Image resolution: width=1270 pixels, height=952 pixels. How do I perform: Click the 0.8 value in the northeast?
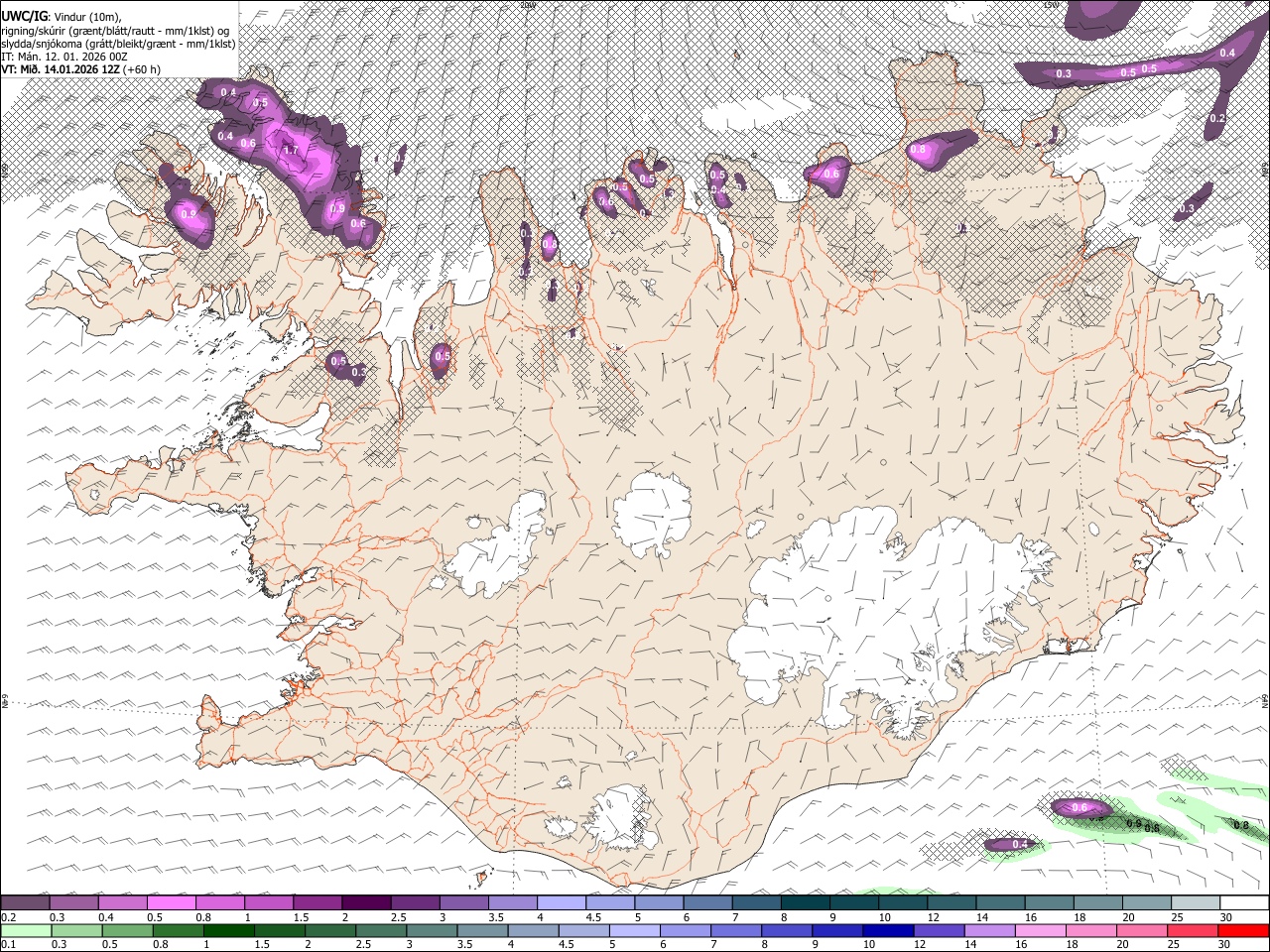tap(918, 150)
